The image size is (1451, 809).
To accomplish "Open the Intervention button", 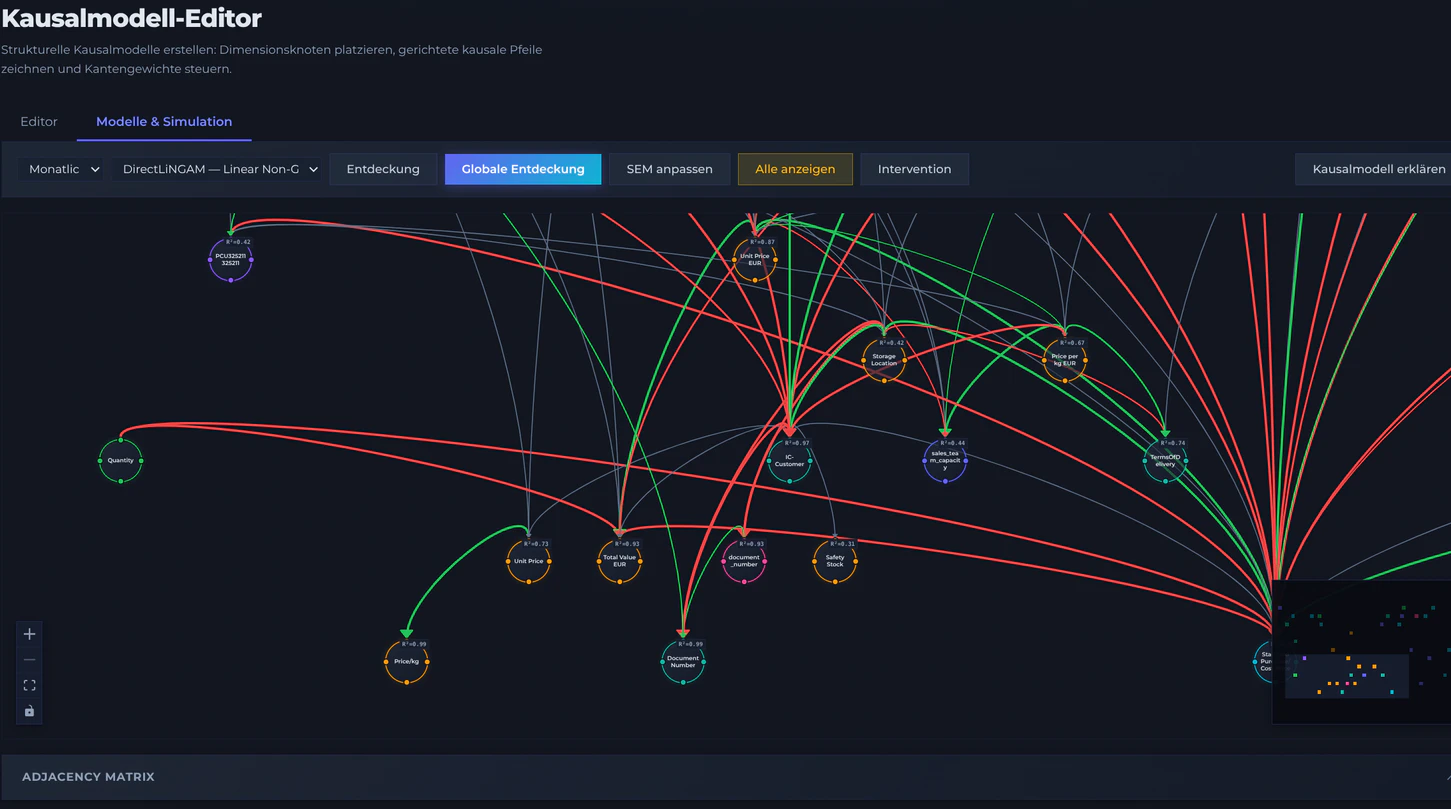I will 914,169.
